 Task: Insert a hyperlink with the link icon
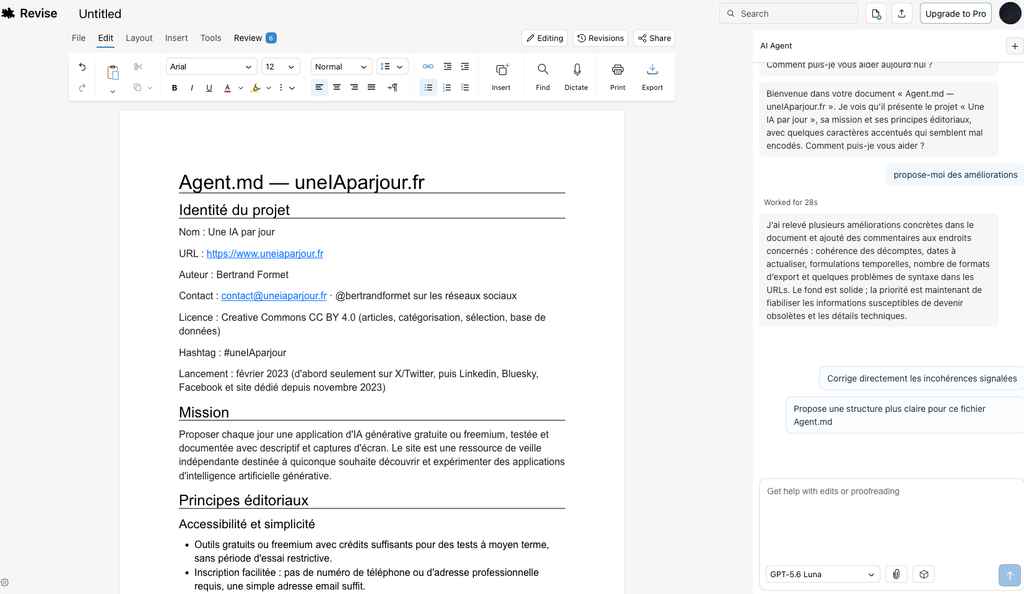tap(428, 67)
